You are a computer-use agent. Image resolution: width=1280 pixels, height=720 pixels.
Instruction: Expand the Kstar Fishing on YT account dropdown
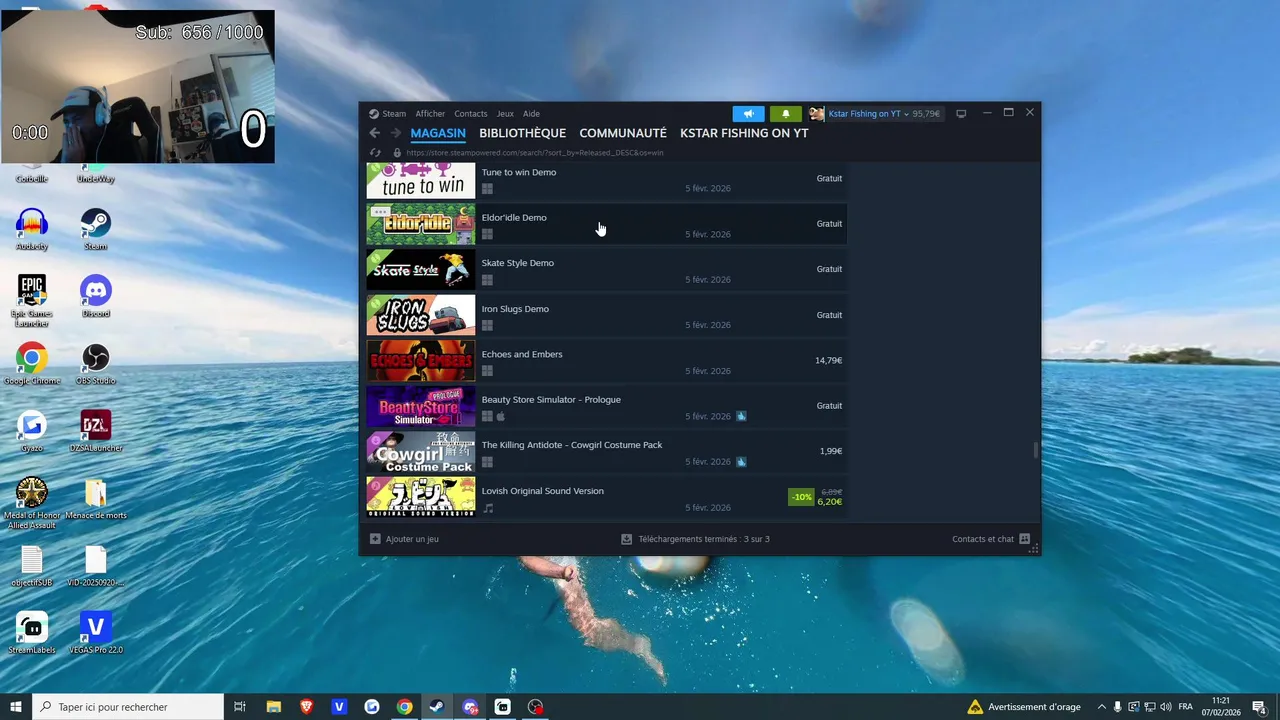tap(906, 114)
